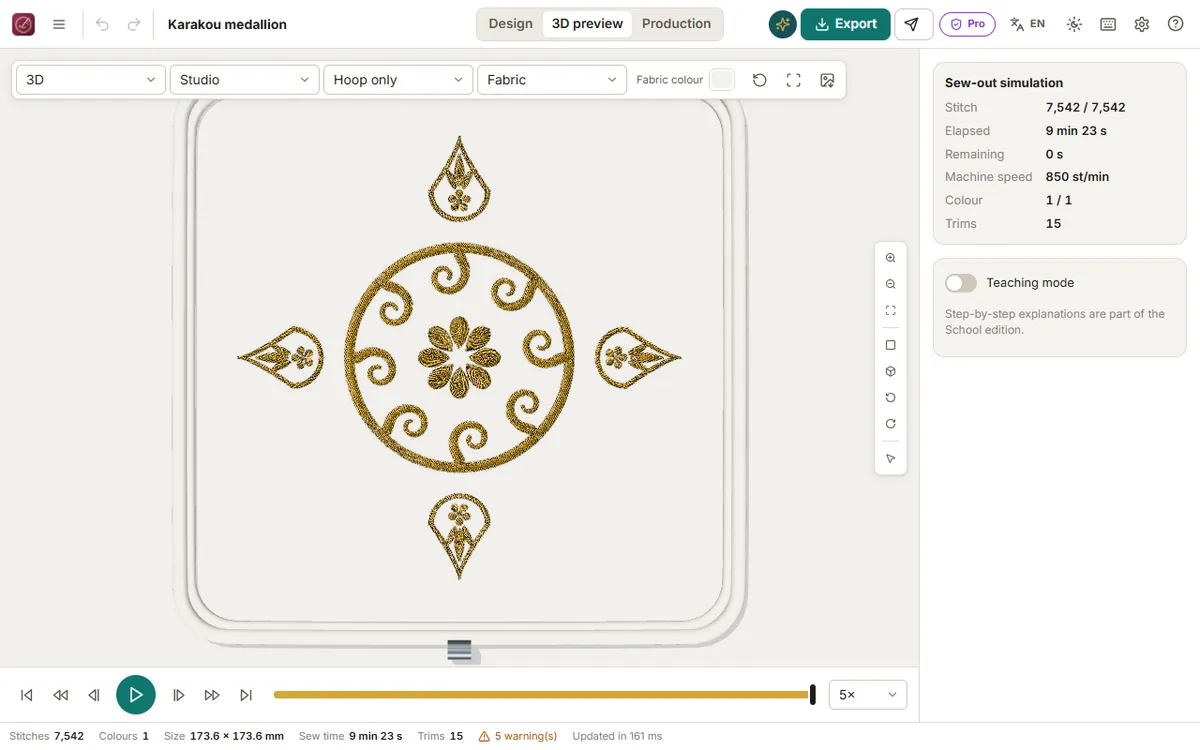Reset the preview view in the toolbar
1200x750 pixels.
(760, 80)
